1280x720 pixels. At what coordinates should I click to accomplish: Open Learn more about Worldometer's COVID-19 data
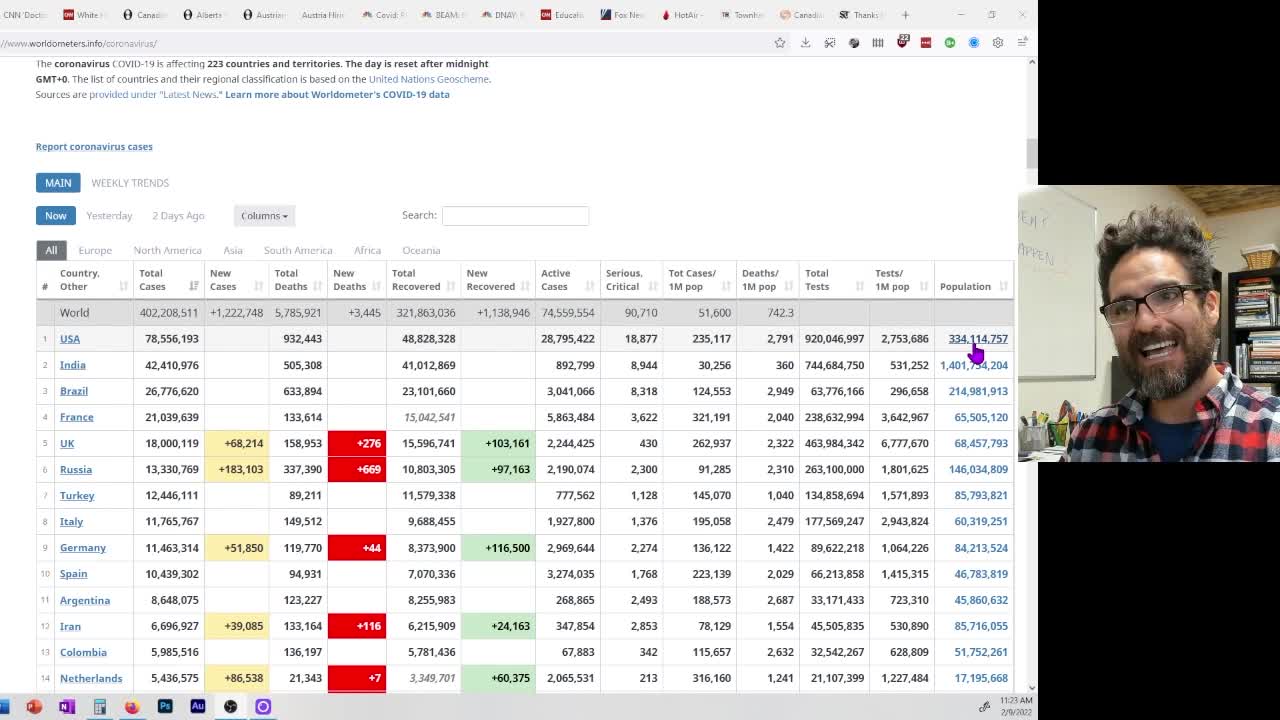pos(337,94)
